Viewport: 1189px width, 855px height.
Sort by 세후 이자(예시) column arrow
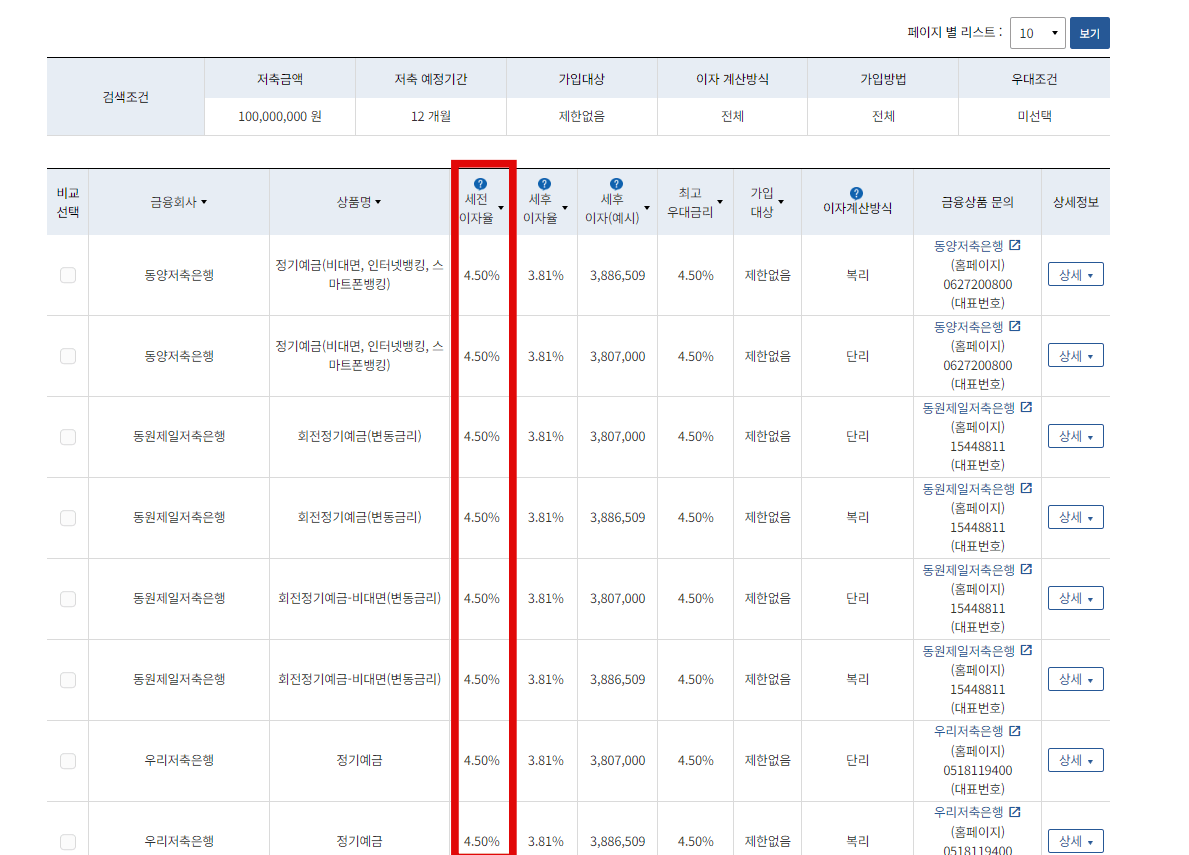[647, 208]
